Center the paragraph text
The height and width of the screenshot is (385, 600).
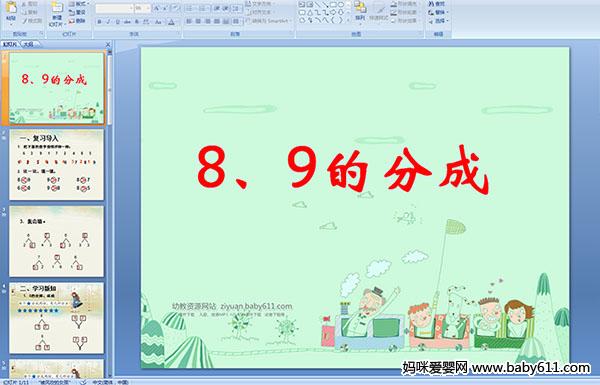198,21
